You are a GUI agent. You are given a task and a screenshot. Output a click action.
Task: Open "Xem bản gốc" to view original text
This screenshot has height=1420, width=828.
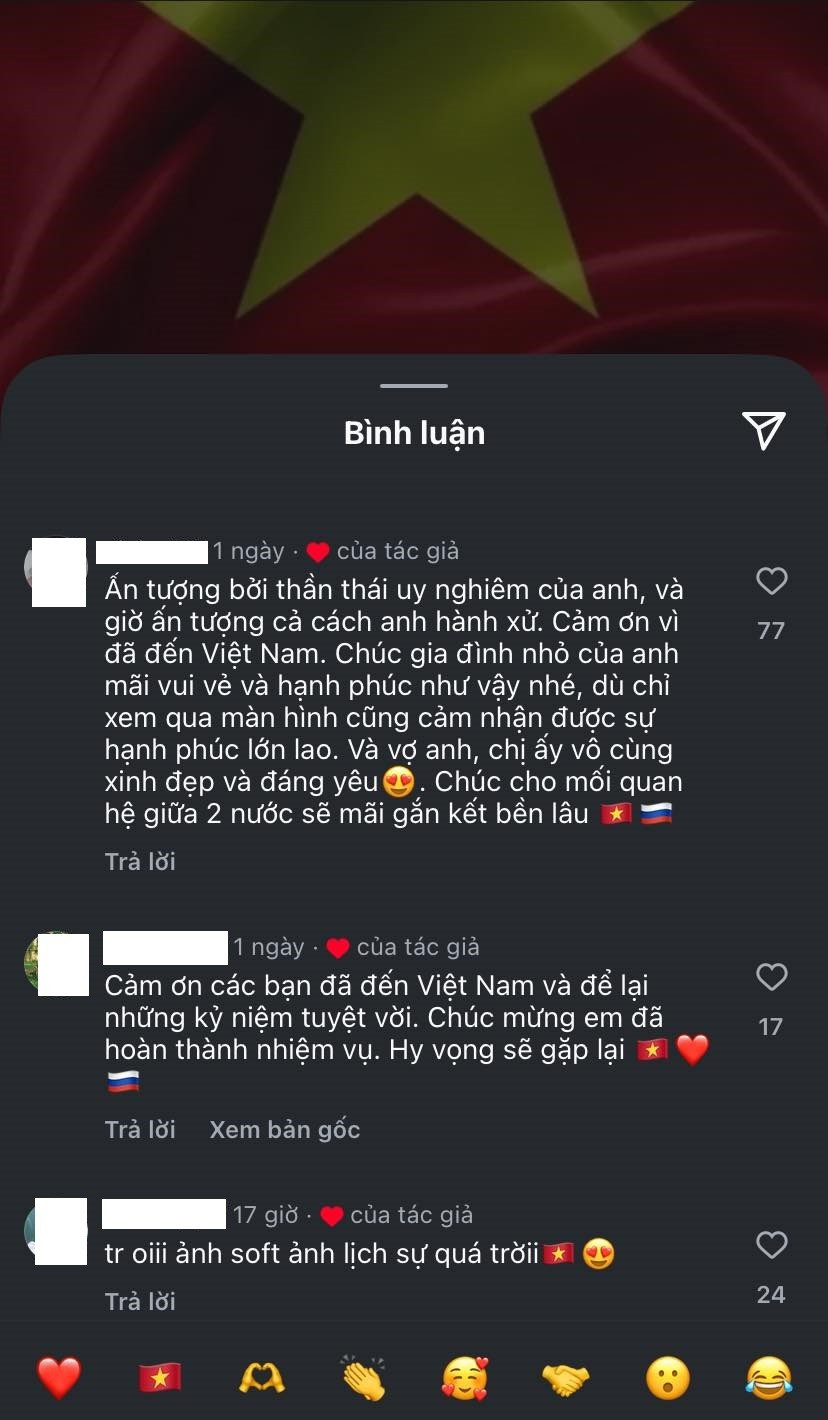click(x=285, y=1129)
